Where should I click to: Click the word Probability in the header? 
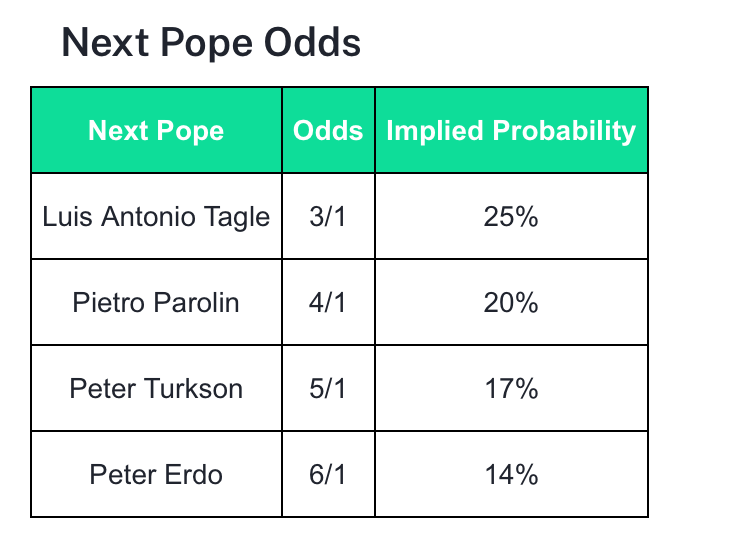[x=564, y=131]
